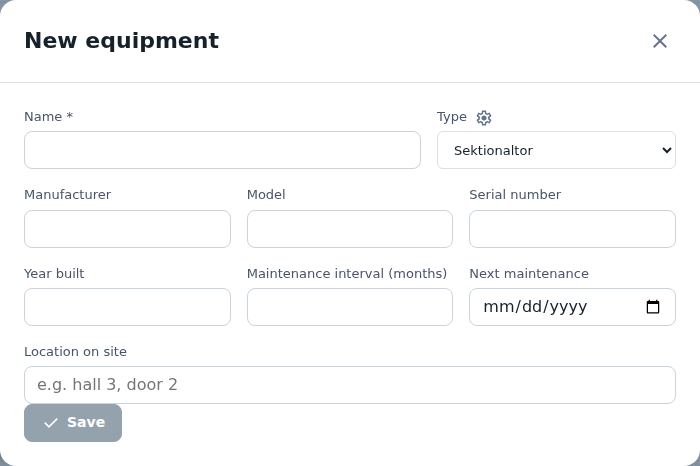The height and width of the screenshot is (466, 700).
Task: Open equipment type settings gear icon
Action: 483,118
